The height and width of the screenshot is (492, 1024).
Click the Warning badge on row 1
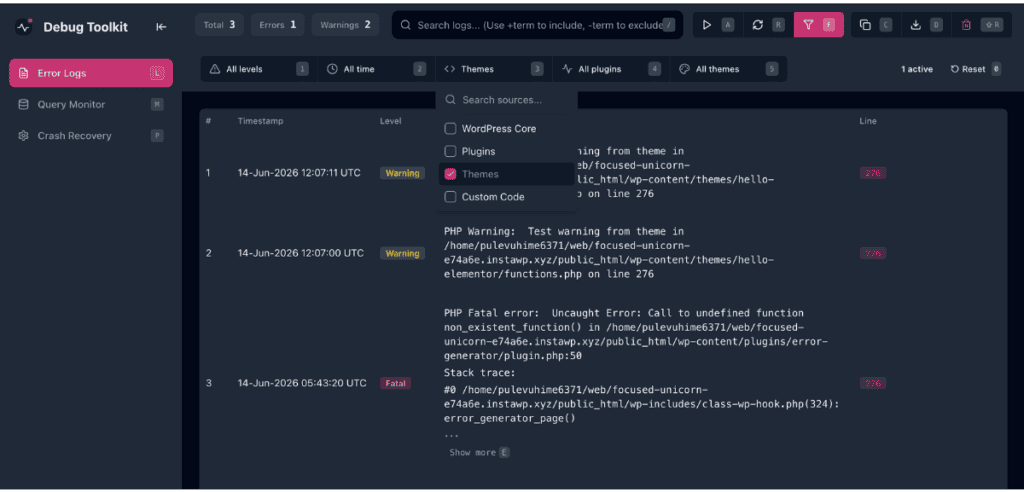tap(402, 173)
